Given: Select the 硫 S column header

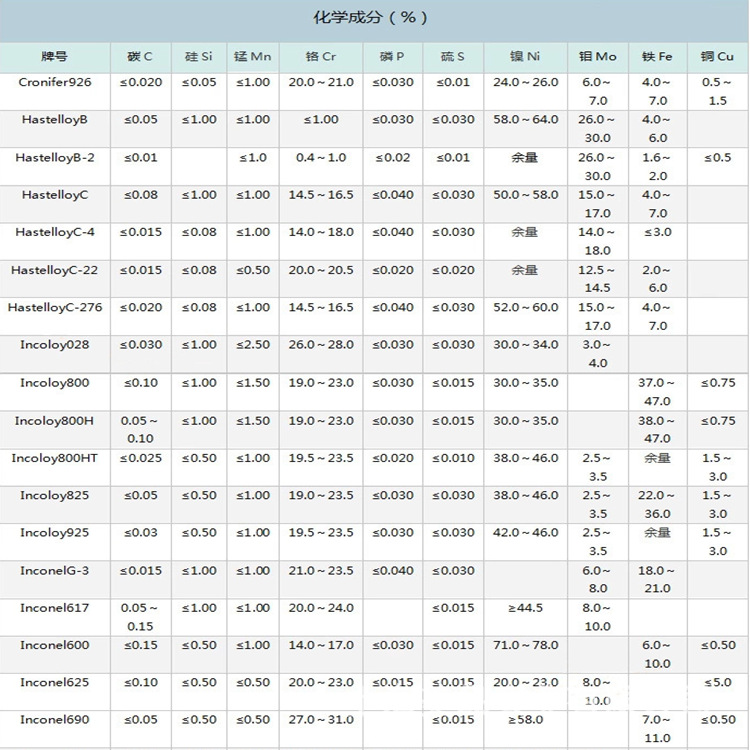Looking at the screenshot, I should click(452, 56).
